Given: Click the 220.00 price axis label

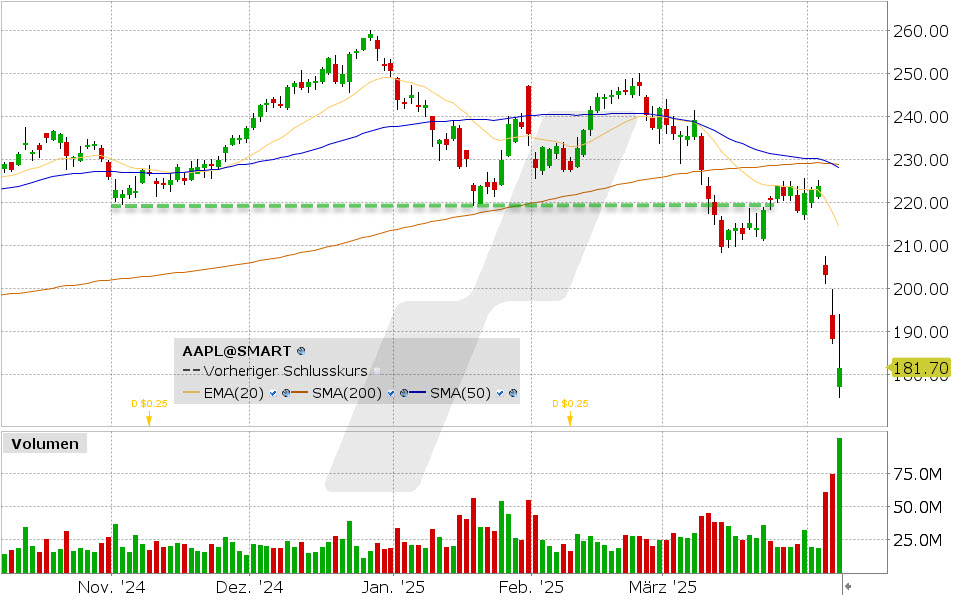Looking at the screenshot, I should (x=921, y=203).
